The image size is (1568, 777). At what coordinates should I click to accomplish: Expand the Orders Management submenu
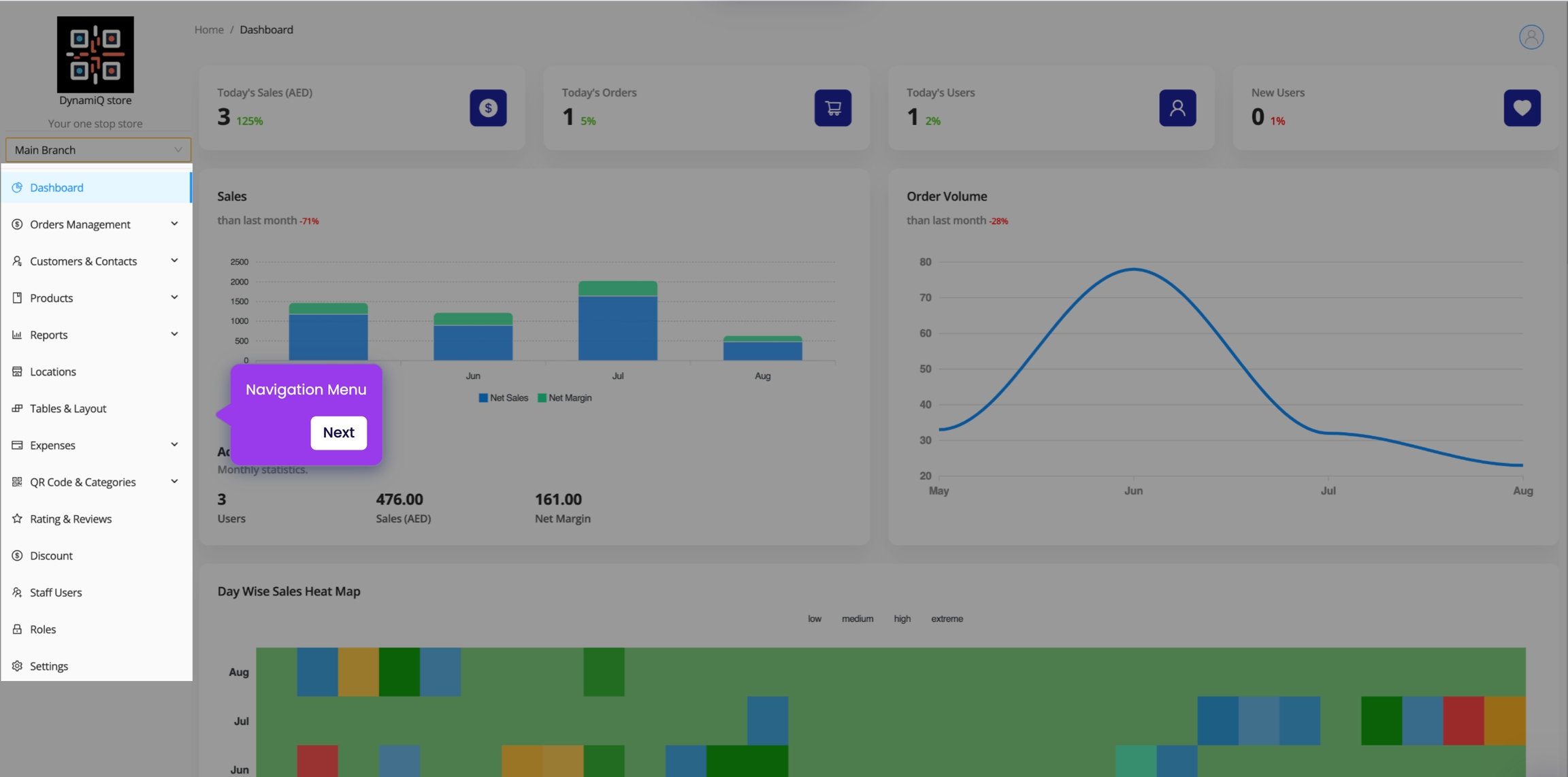coord(174,224)
